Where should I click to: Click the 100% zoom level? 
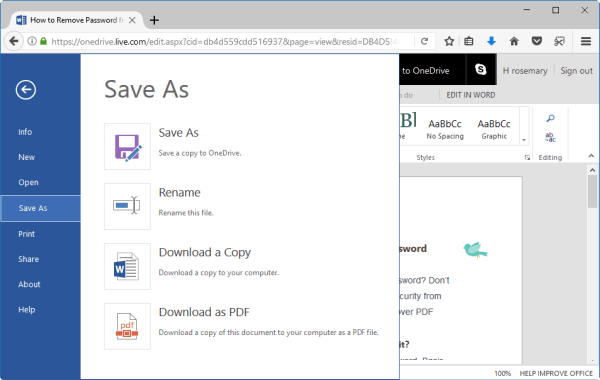[502, 373]
